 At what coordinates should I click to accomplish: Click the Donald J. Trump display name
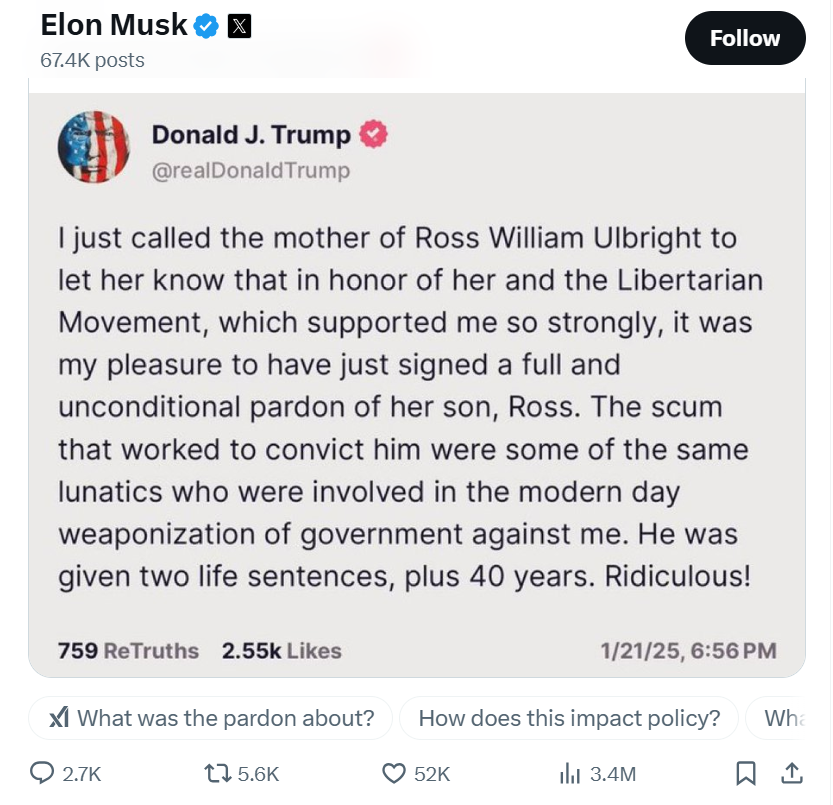click(x=251, y=134)
